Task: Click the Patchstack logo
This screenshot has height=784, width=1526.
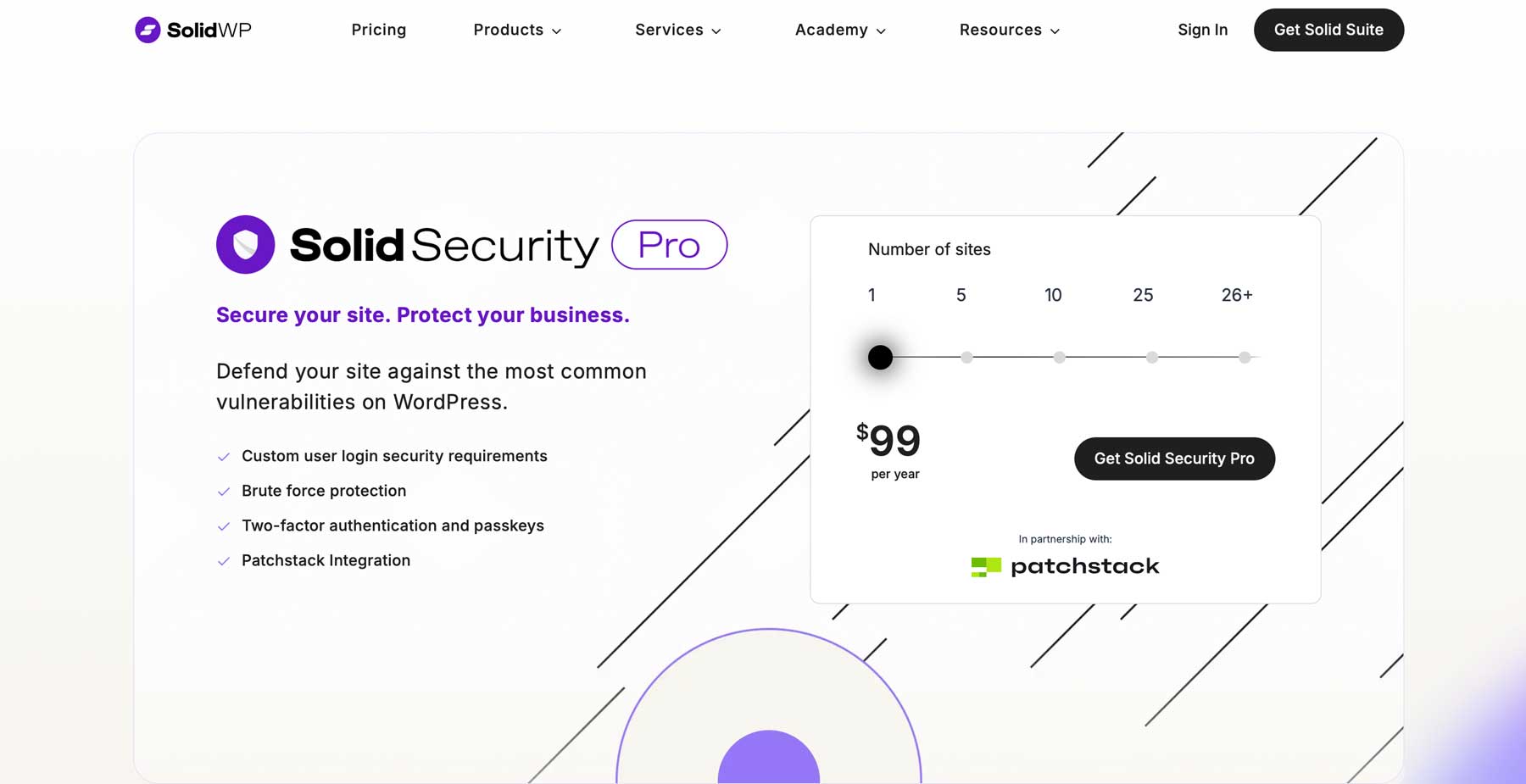Action: 1064,565
